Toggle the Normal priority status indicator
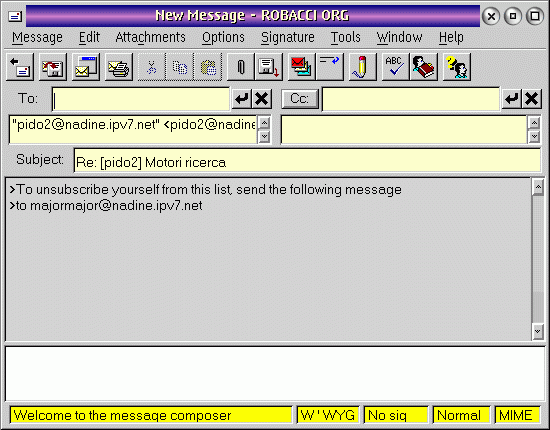 [x=461, y=415]
